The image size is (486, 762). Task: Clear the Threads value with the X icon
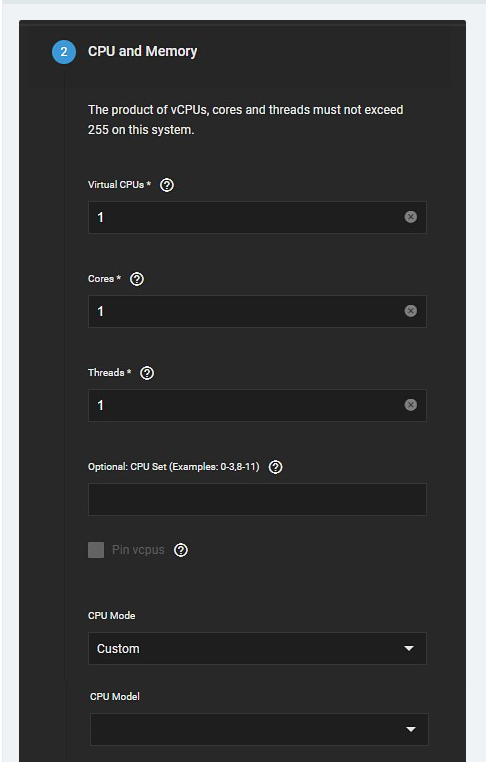click(411, 405)
